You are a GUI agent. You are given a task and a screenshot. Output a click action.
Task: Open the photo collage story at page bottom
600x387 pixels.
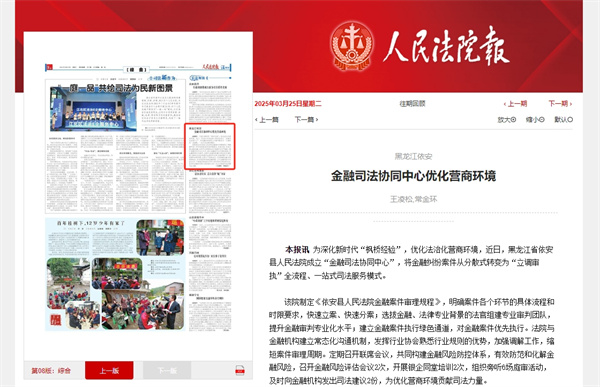click(x=115, y=274)
